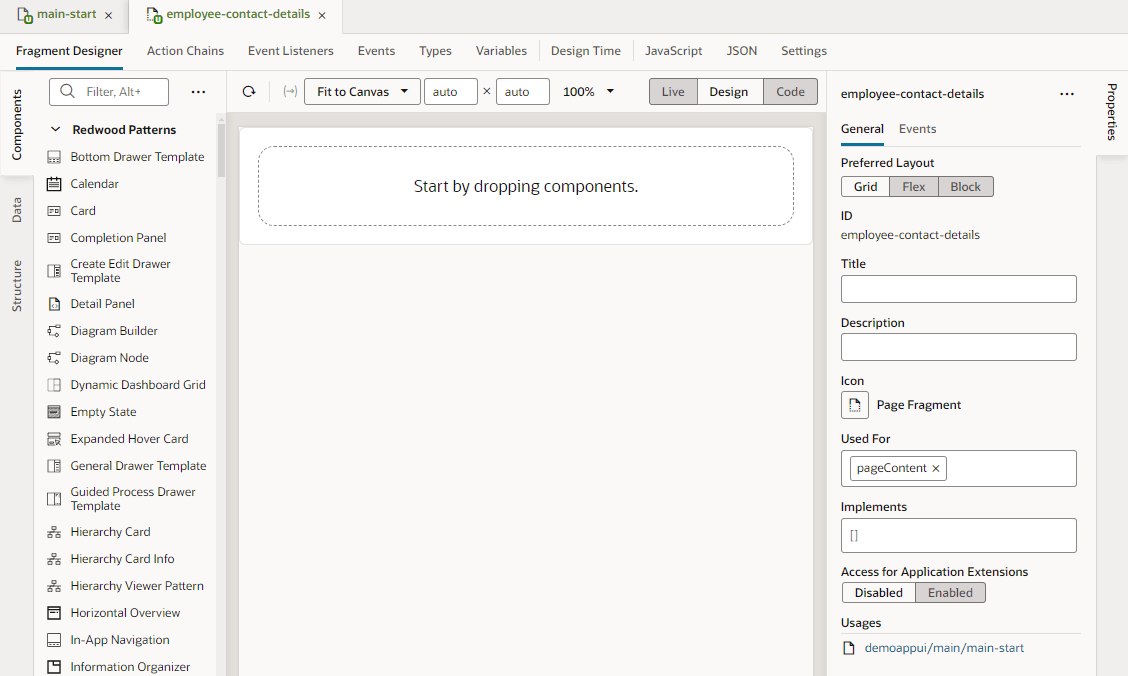Open the properties panel ellipsis menu

click(1067, 93)
